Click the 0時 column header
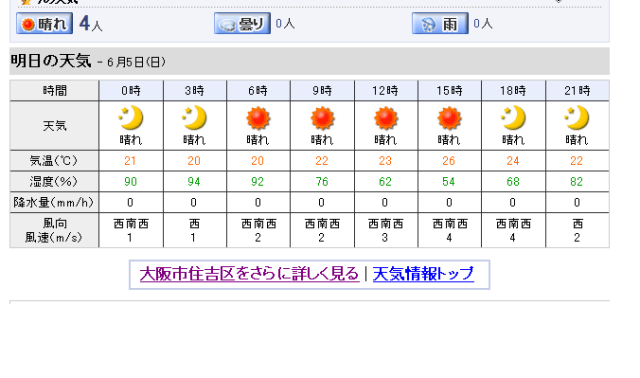640x378 pixels. (x=131, y=91)
